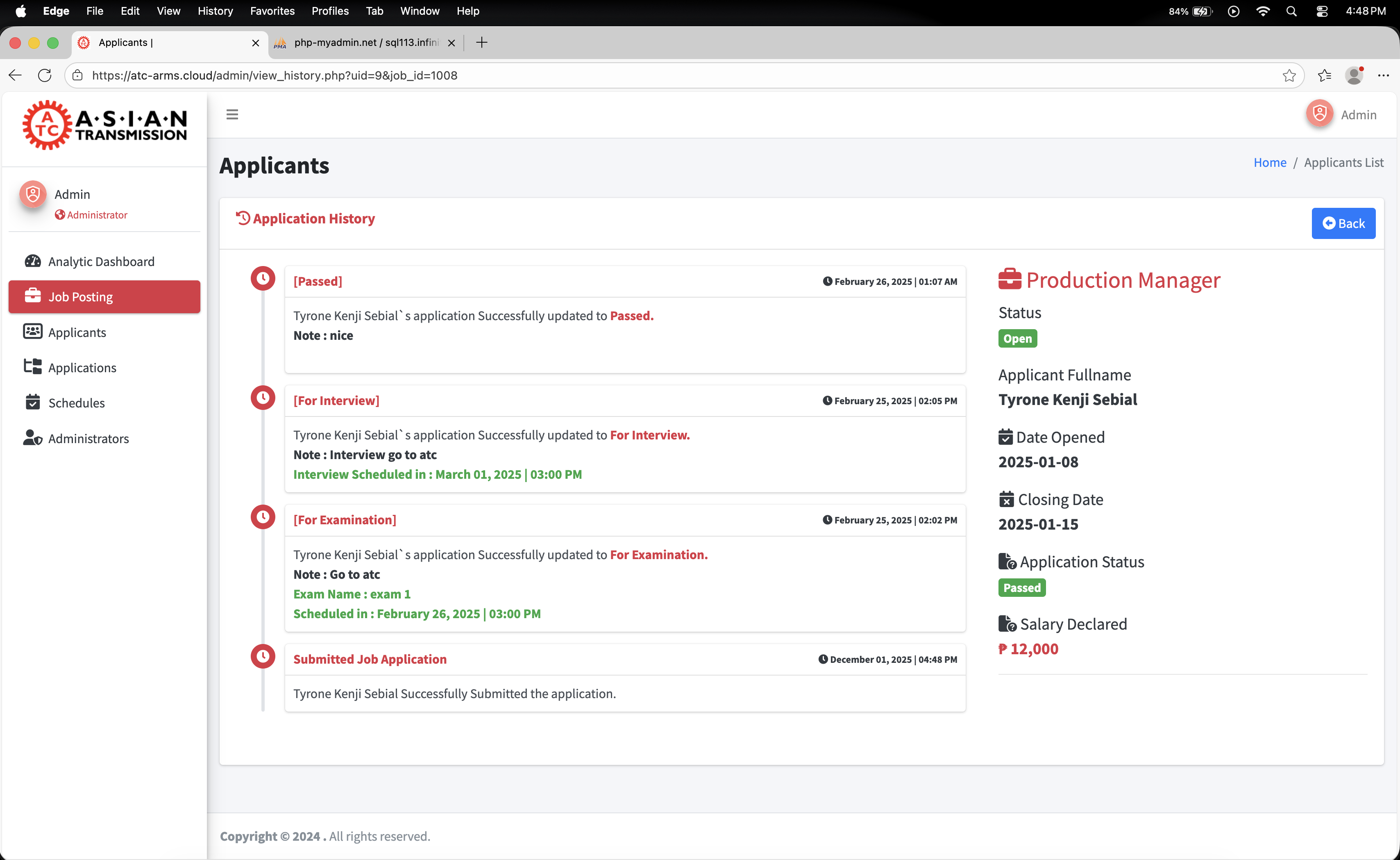This screenshot has height=860, width=1400.
Task: Open browser settings and more menu
Action: [x=1384, y=76]
